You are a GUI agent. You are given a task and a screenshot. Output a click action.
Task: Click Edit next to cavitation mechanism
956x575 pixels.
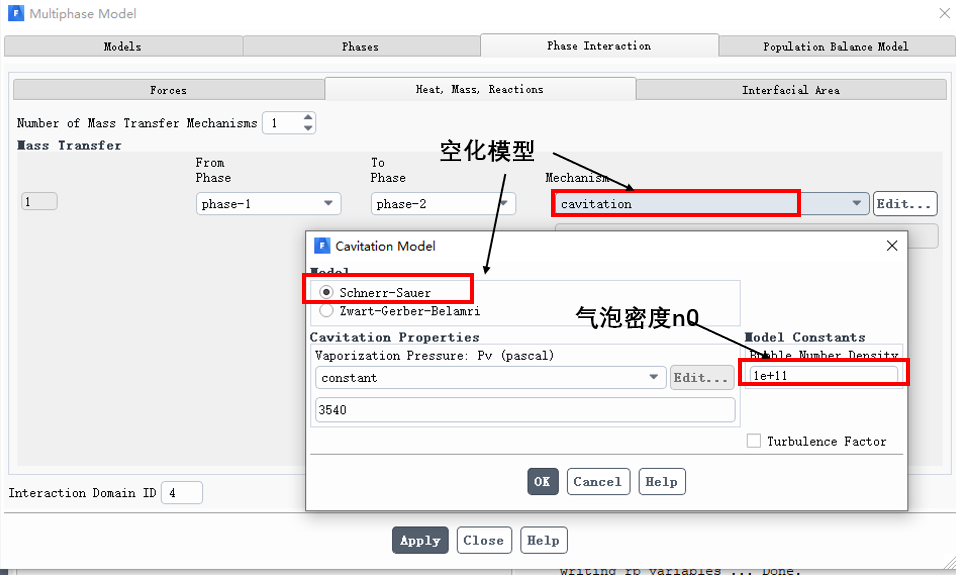905,204
